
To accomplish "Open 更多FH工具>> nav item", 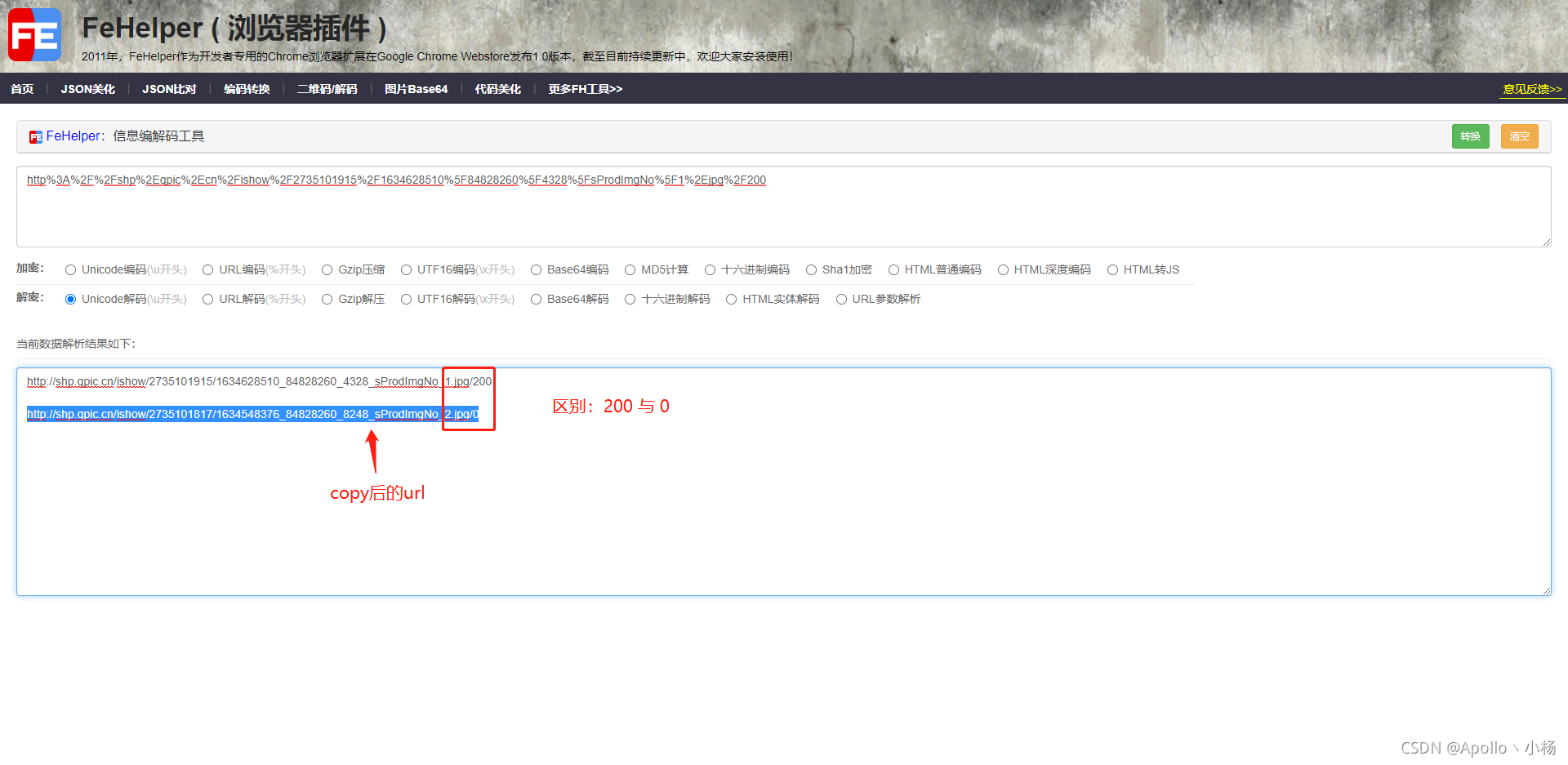I will pyautogui.click(x=586, y=89).
